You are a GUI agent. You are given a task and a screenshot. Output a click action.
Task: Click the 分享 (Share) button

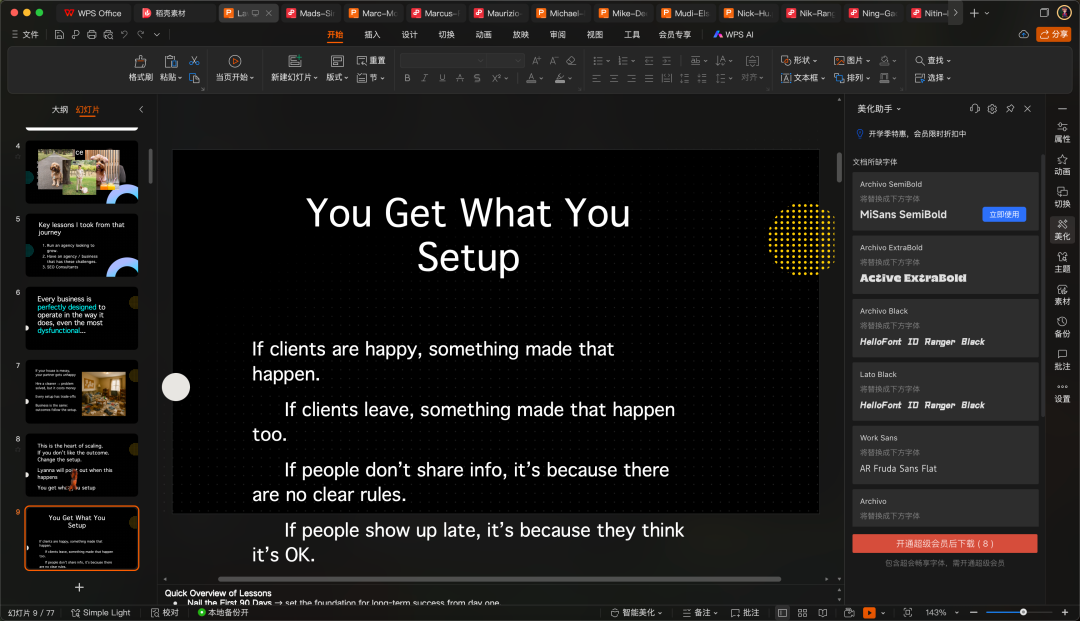point(1054,34)
